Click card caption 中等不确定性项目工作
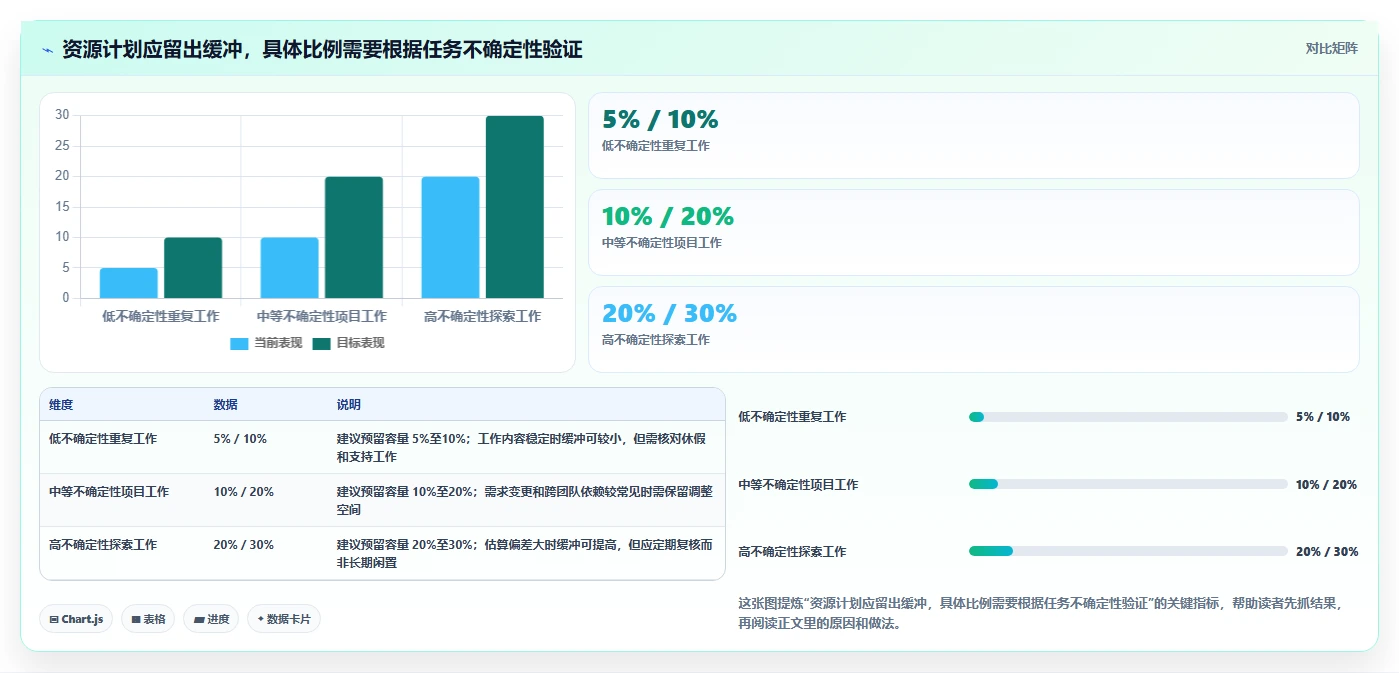Image resolution: width=1399 pixels, height=673 pixels. (x=662, y=243)
